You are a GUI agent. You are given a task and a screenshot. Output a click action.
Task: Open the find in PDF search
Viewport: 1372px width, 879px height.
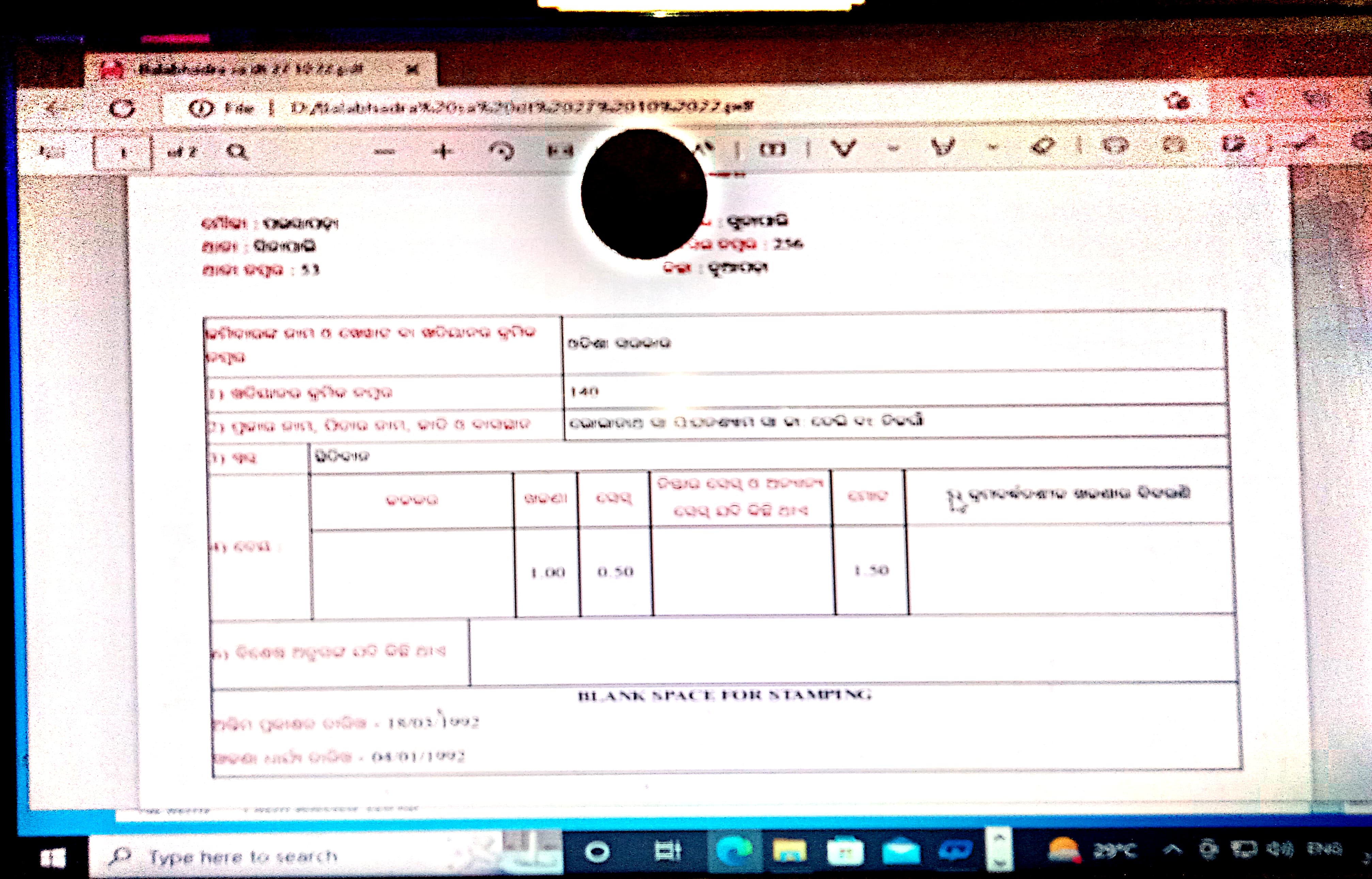[237, 152]
